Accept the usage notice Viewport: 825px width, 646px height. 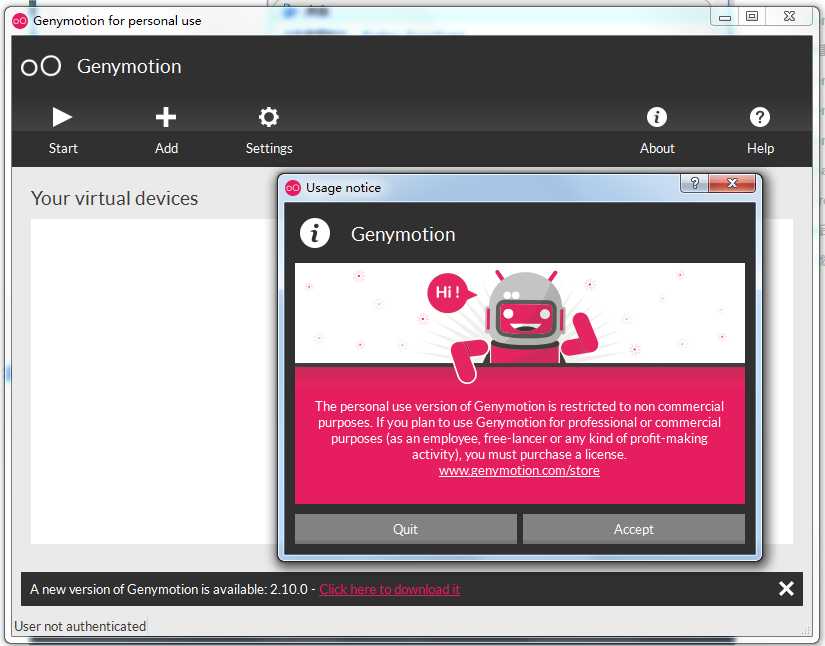[633, 529]
